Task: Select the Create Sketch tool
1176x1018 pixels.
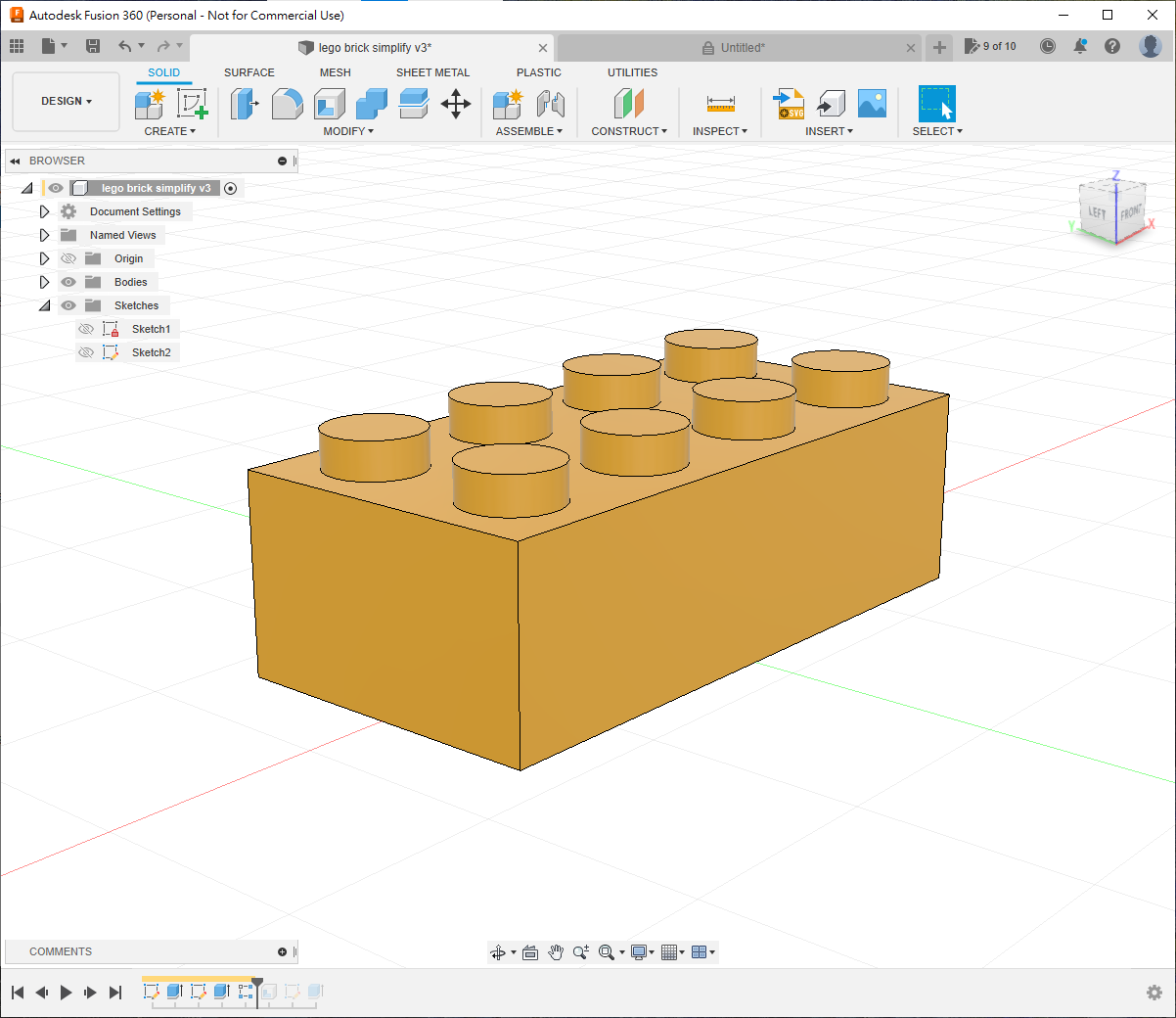Action: click(192, 104)
